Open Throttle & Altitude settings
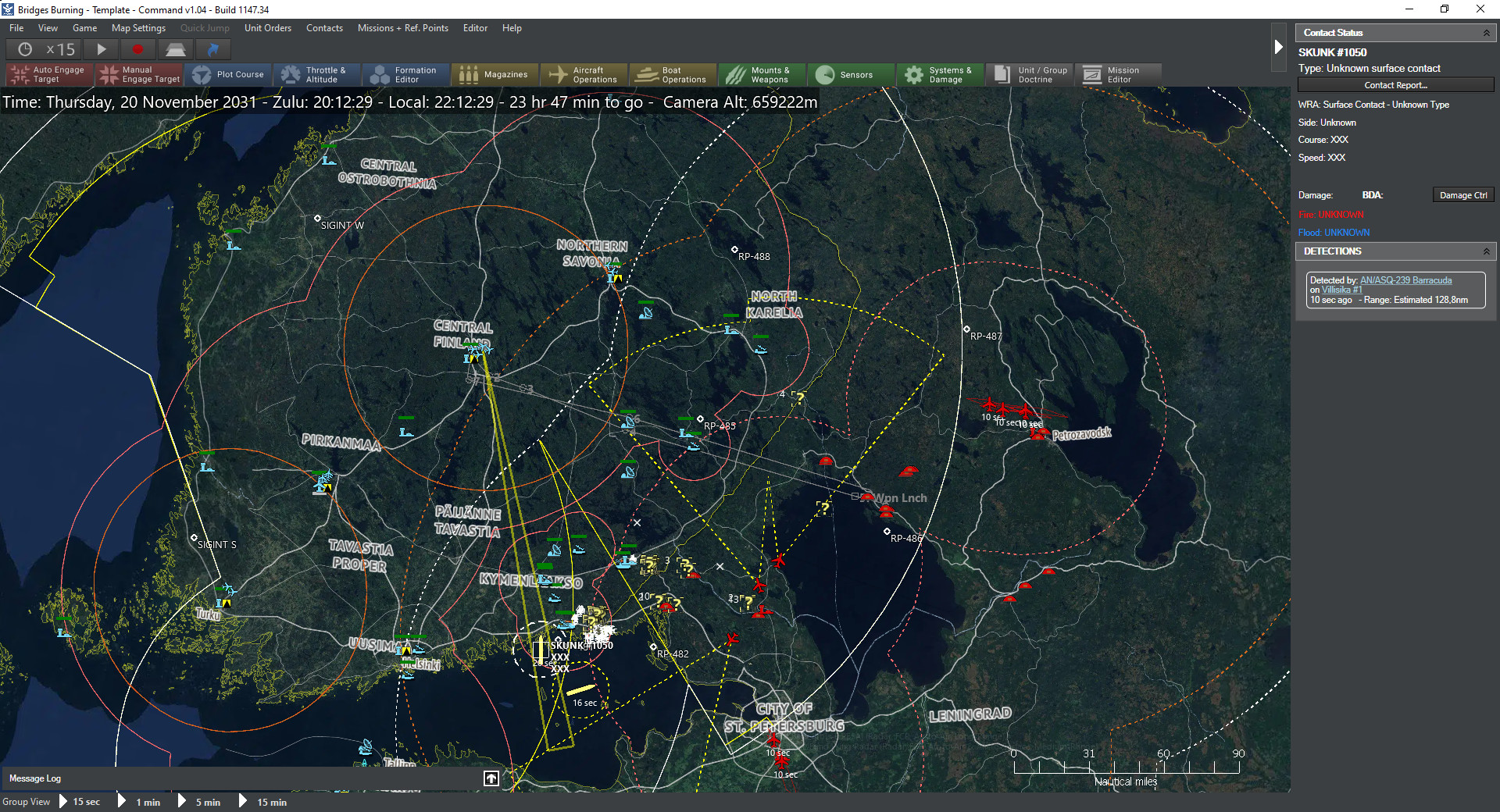 pyautogui.click(x=316, y=75)
